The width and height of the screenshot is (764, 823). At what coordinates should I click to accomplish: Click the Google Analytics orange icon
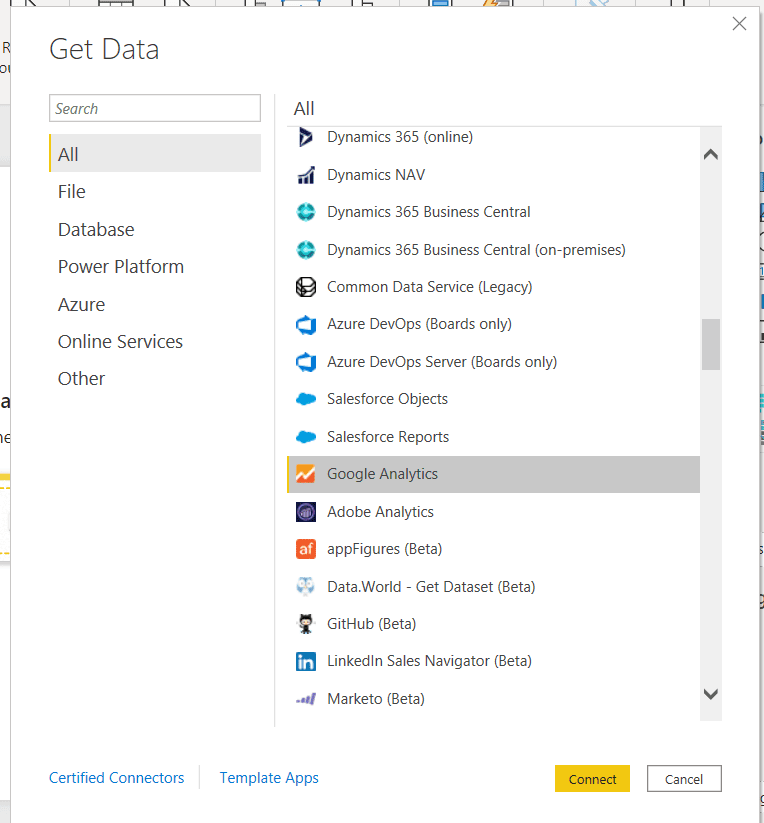pos(305,474)
